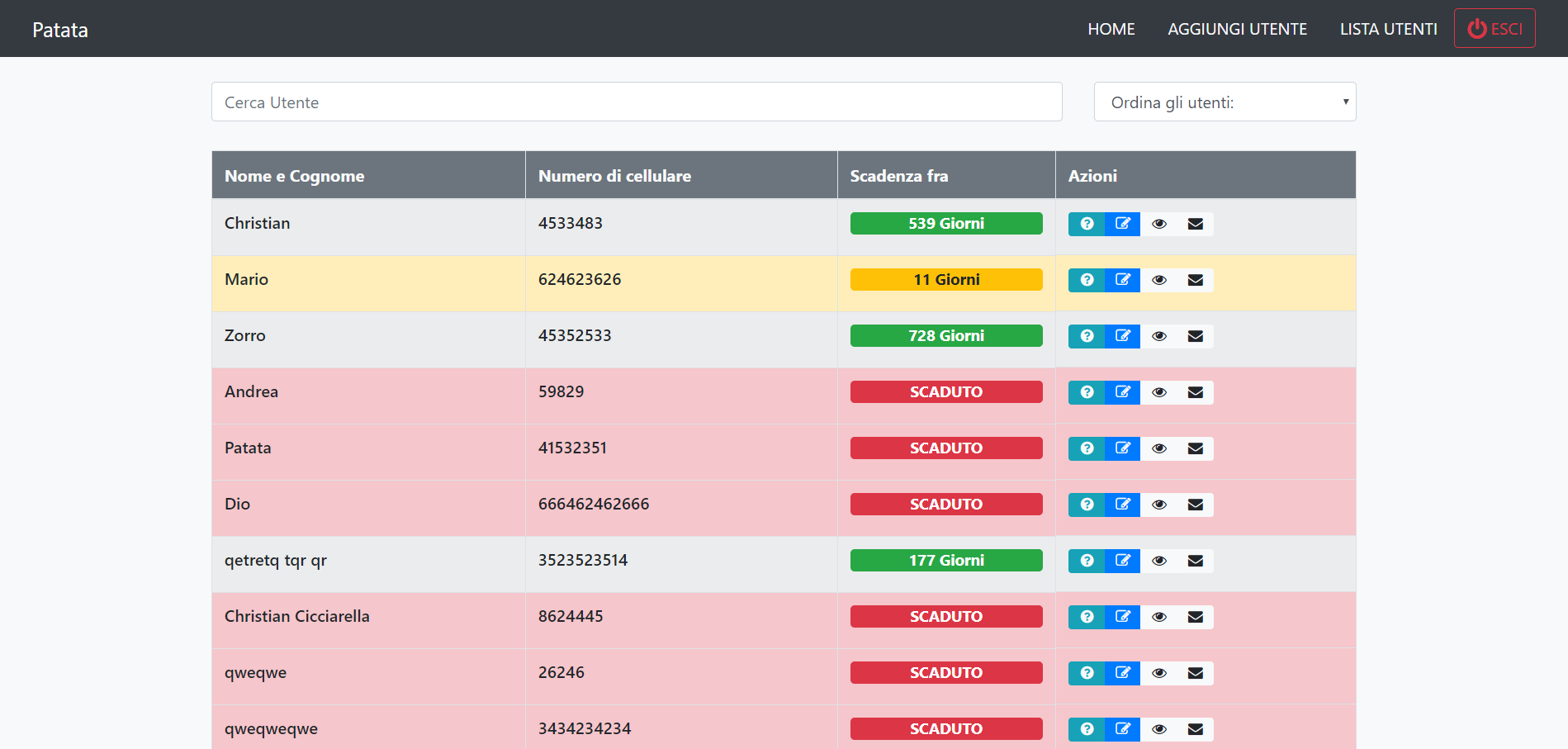1568x749 pixels.
Task: Click the name Christian Cicciarella
Action: [297, 616]
